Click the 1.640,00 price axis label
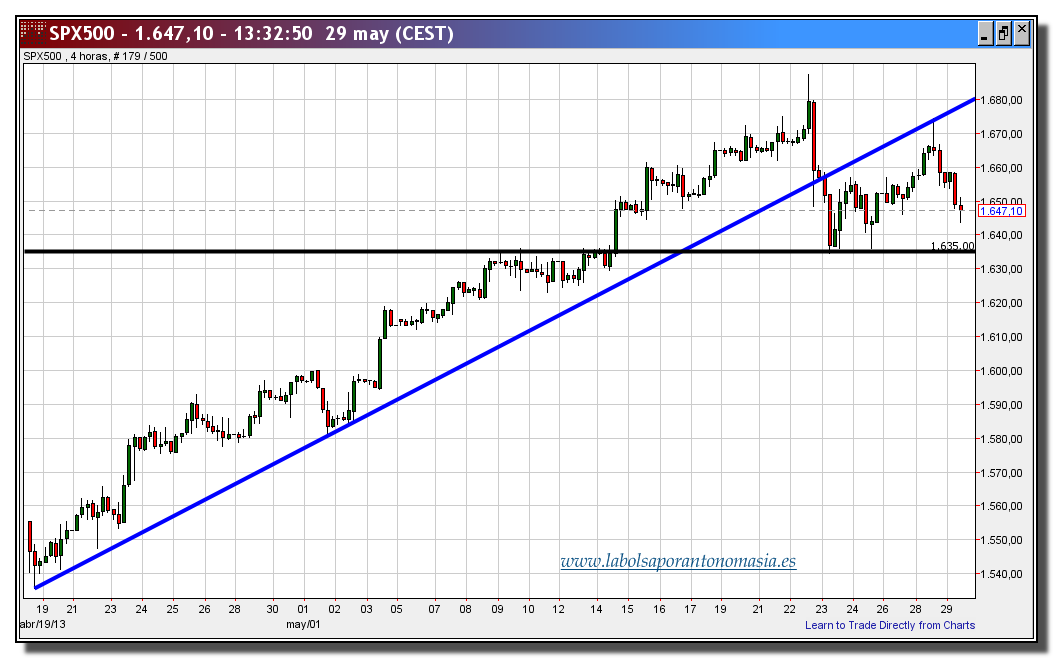Viewport: 1053px width, 658px height. (x=1001, y=235)
